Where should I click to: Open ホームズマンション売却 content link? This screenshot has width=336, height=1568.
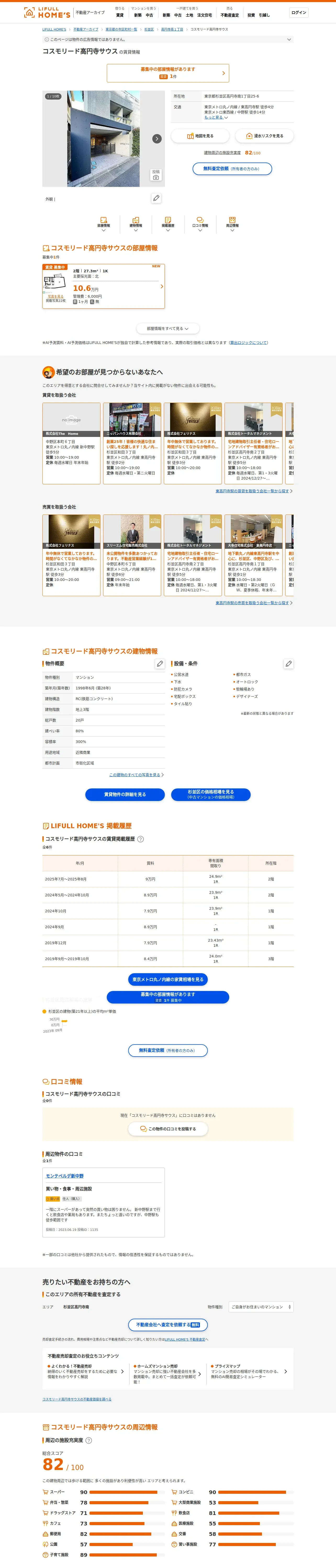pyautogui.click(x=168, y=1374)
